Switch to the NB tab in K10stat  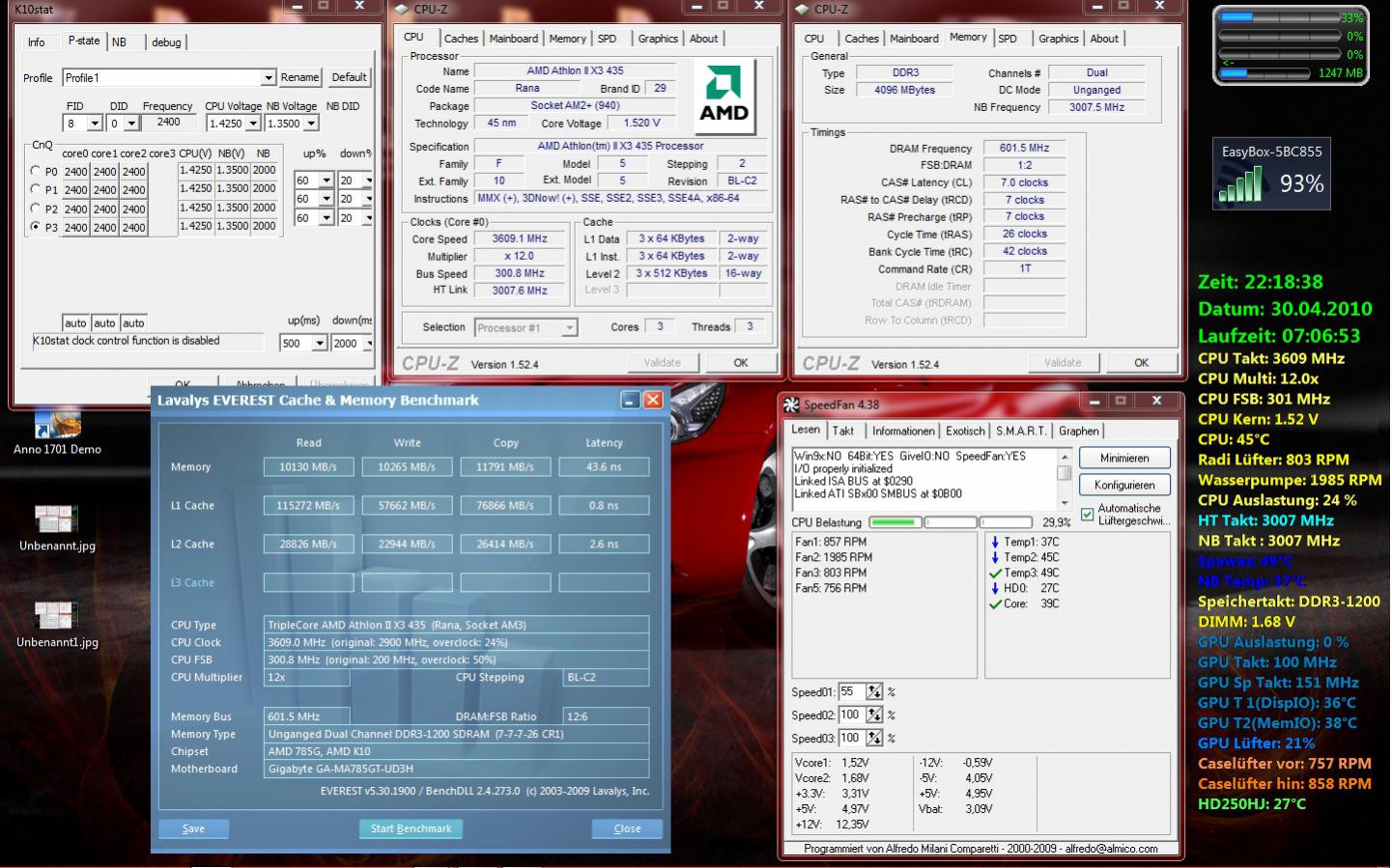(119, 42)
